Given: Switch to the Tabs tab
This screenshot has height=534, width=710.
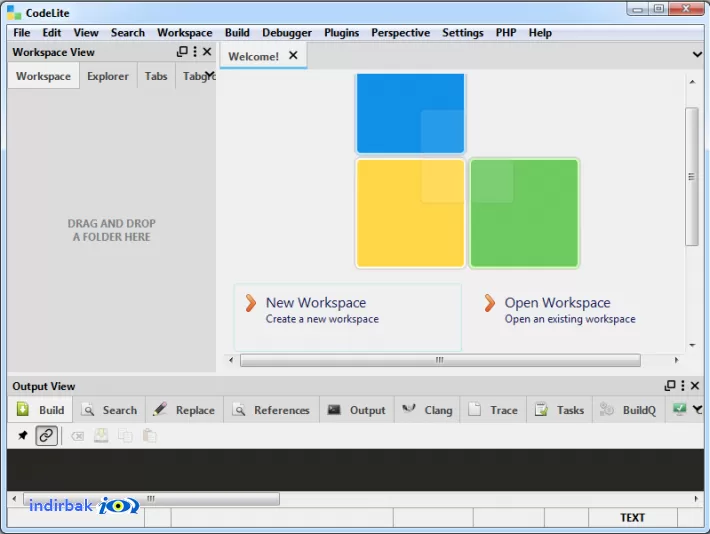Looking at the screenshot, I should pos(156,76).
